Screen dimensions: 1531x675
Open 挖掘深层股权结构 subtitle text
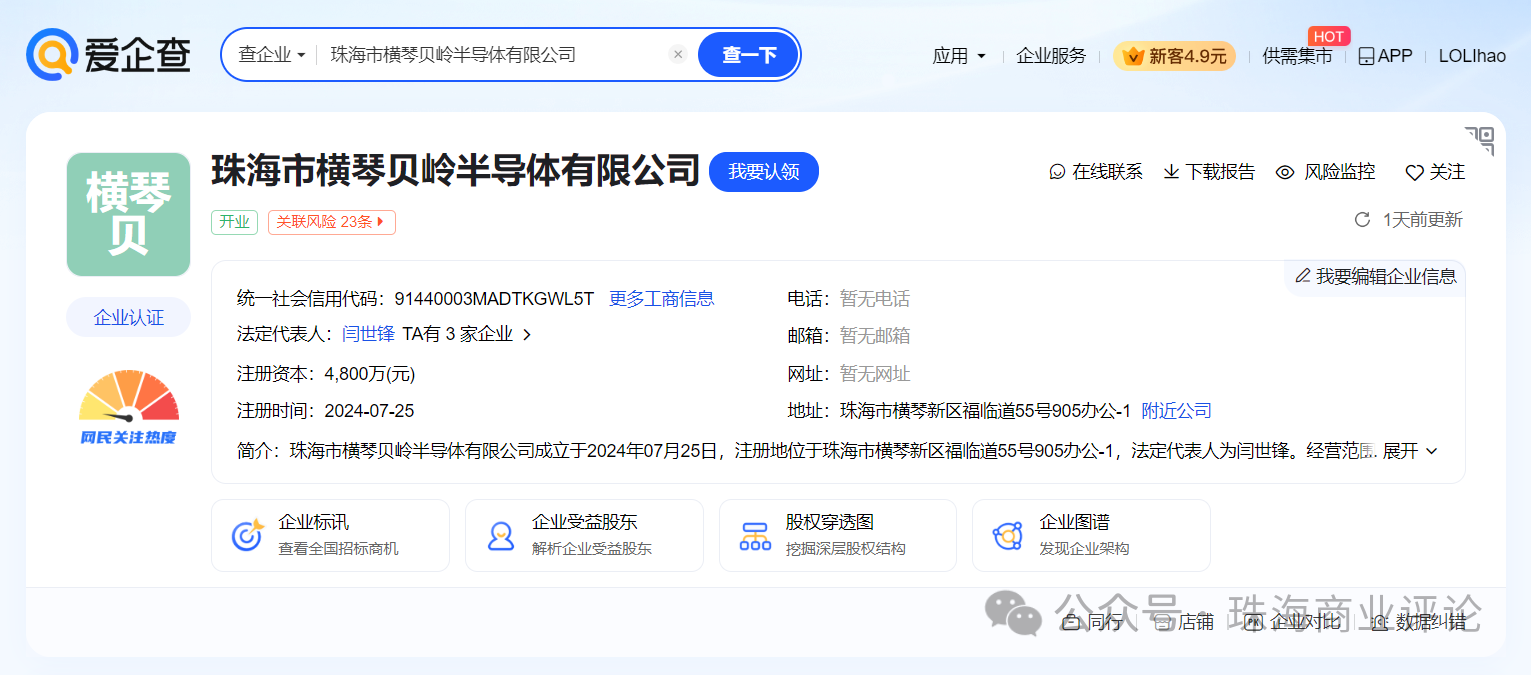[846, 549]
